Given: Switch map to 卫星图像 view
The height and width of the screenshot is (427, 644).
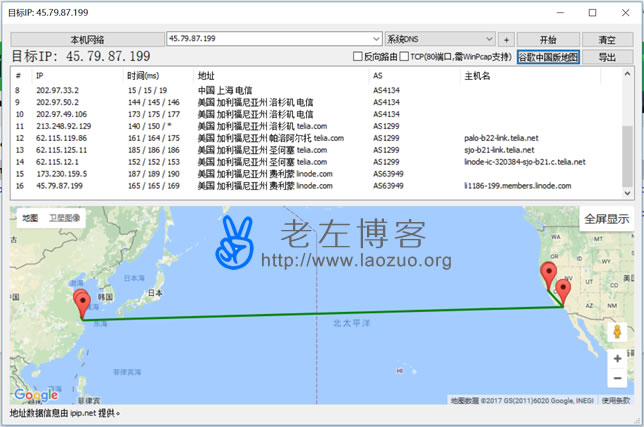Looking at the screenshot, I should [x=64, y=218].
